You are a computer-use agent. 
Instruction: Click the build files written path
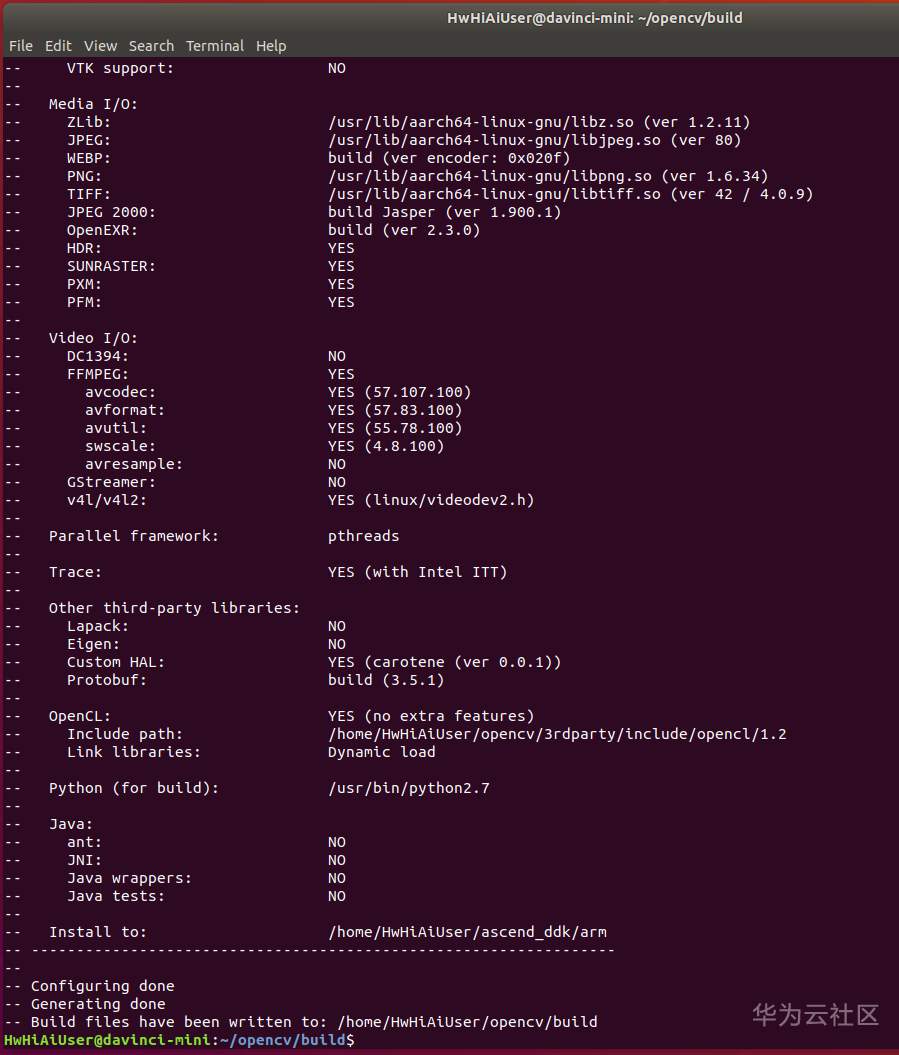pos(467,1022)
